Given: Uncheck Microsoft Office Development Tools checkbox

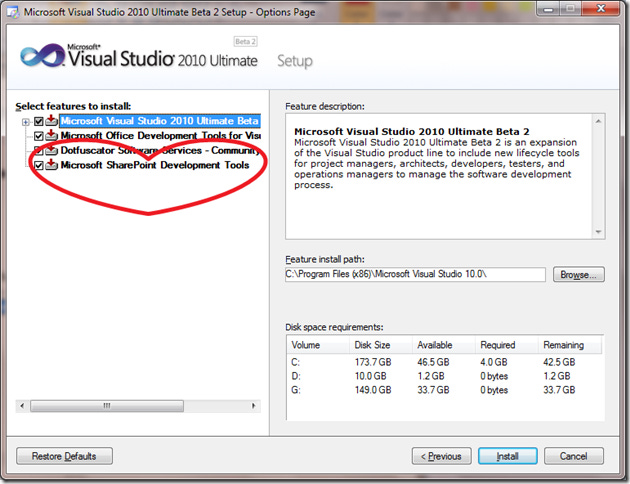Looking at the screenshot, I should point(39,136).
